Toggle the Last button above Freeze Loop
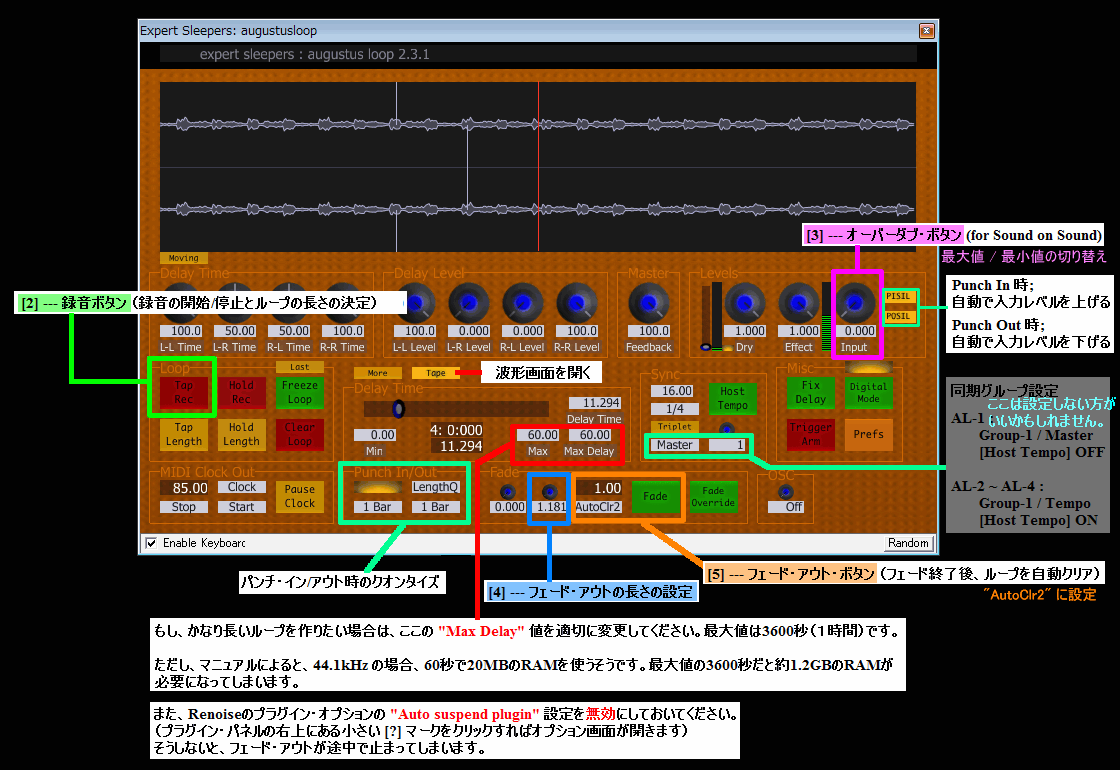 [x=299, y=367]
